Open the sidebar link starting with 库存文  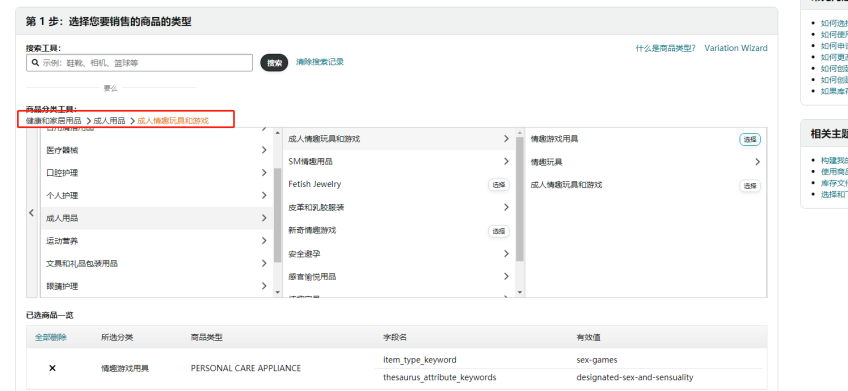834,183
